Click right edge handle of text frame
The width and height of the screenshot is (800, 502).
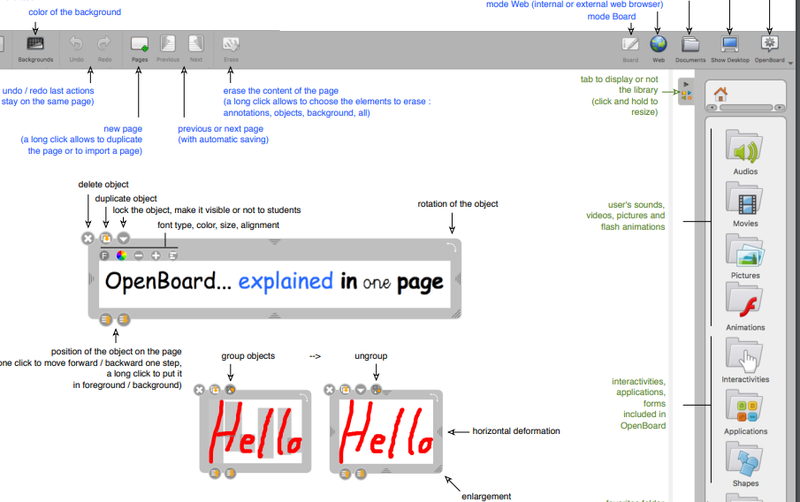458,279
